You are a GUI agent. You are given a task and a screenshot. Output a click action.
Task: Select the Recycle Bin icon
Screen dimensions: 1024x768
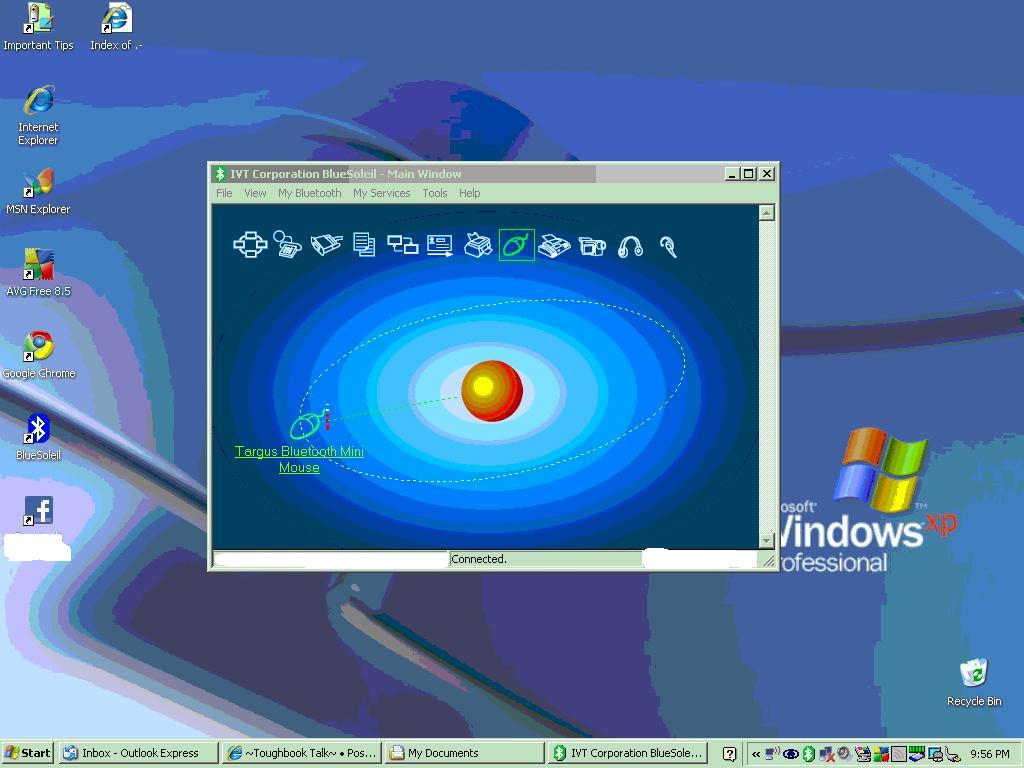(974, 683)
